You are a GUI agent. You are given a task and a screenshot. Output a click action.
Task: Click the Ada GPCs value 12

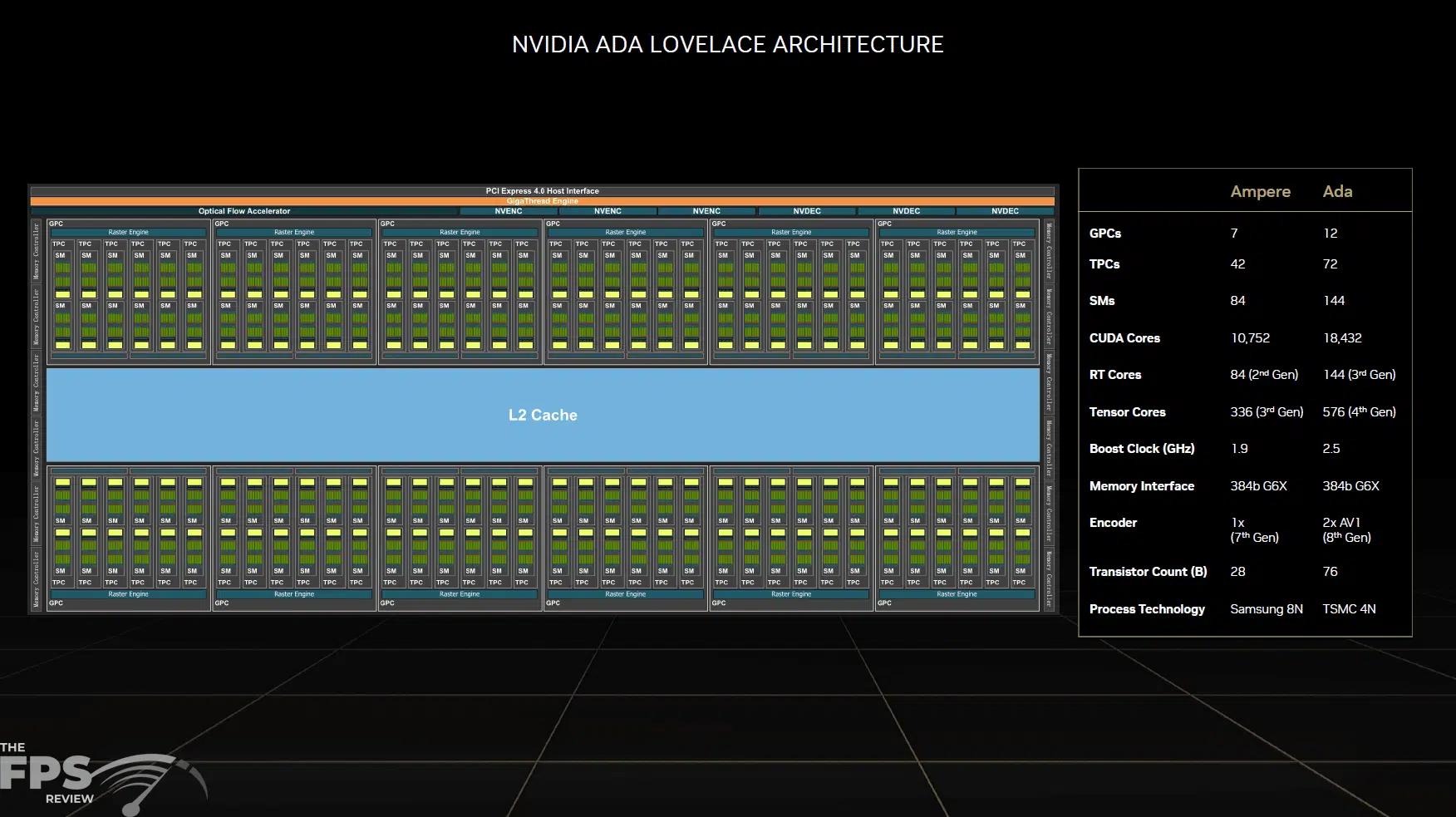[1330, 234]
